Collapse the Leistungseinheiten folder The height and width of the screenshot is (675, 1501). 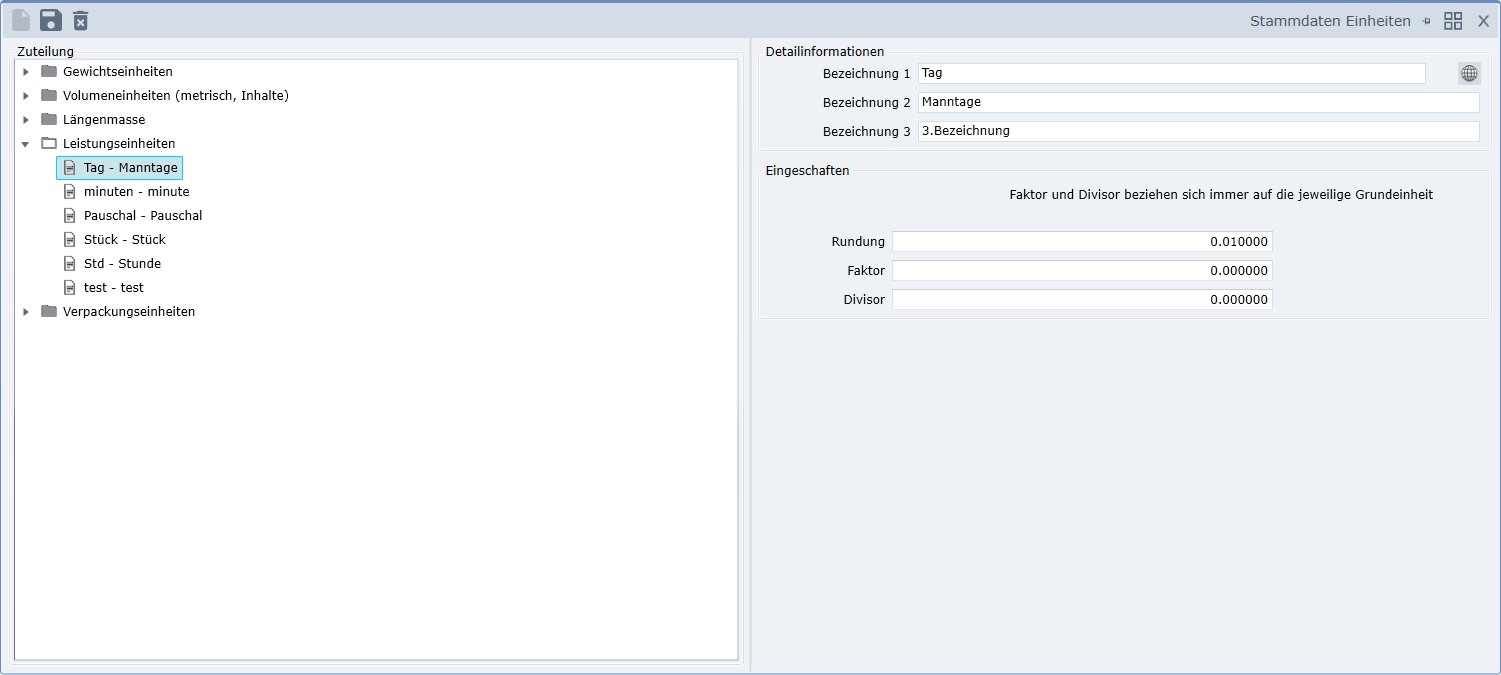[26, 144]
